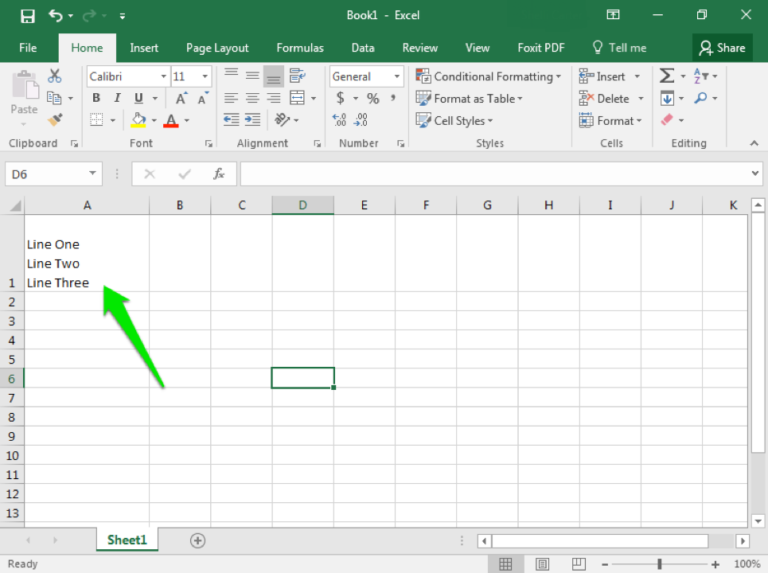Click the Fill down arrow icon
Image resolution: width=768 pixels, height=573 pixels.
(667, 98)
